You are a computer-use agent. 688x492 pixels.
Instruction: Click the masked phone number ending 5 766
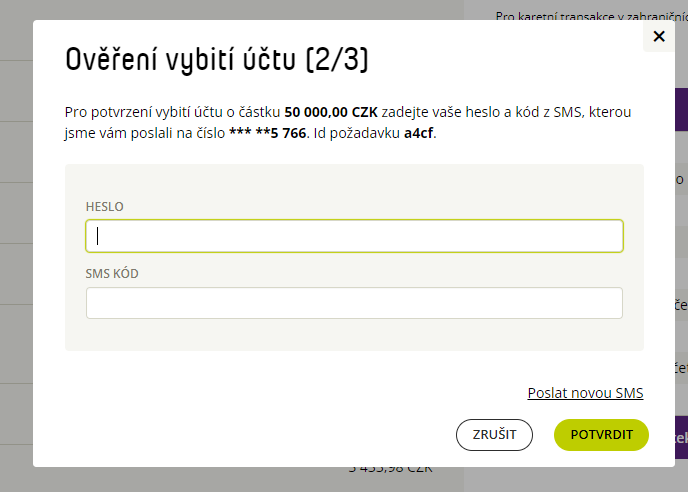coord(268,133)
